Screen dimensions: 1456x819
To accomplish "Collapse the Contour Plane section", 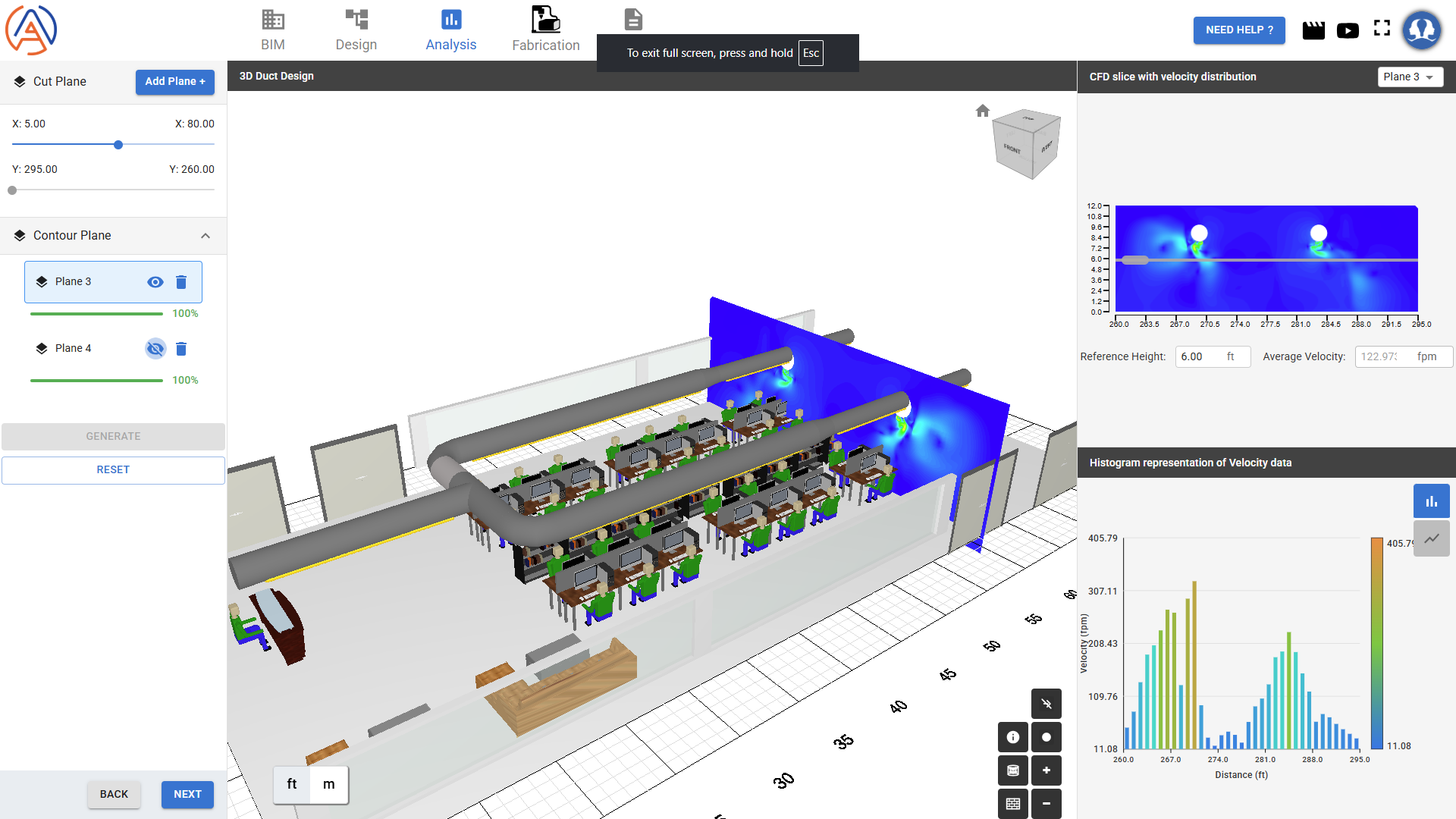I will point(206,236).
